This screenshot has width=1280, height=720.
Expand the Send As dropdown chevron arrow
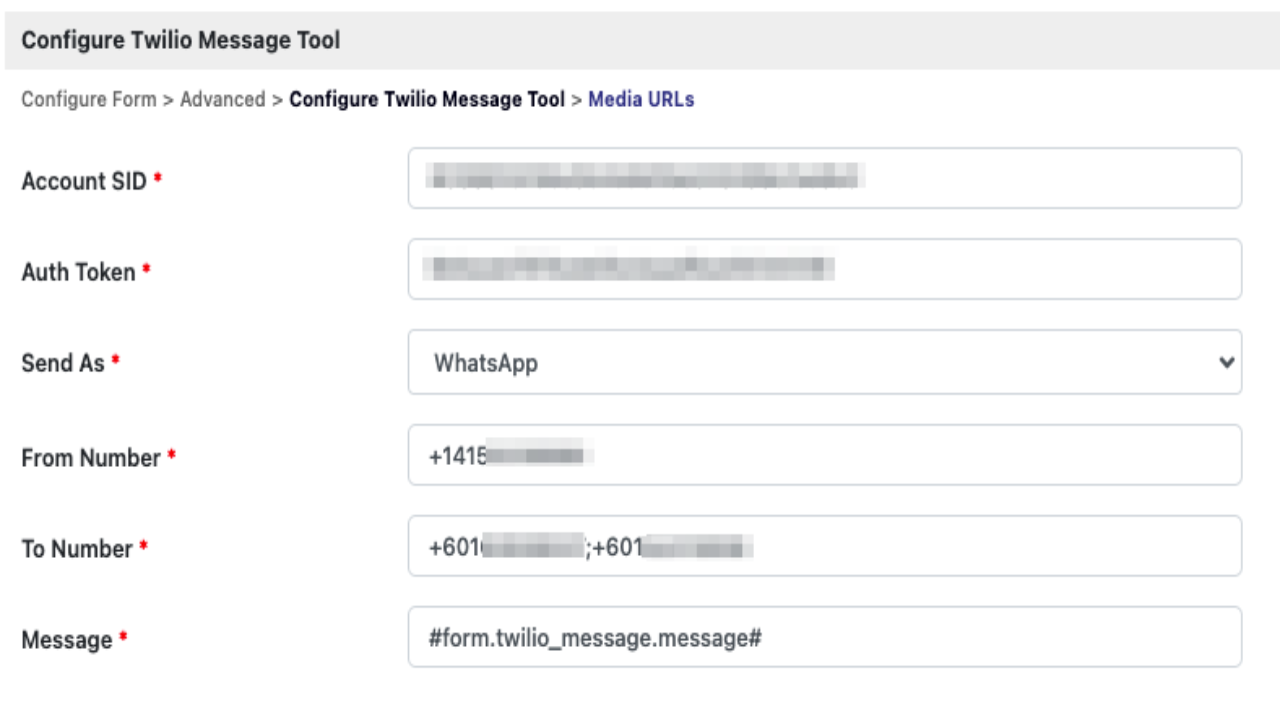1227,363
